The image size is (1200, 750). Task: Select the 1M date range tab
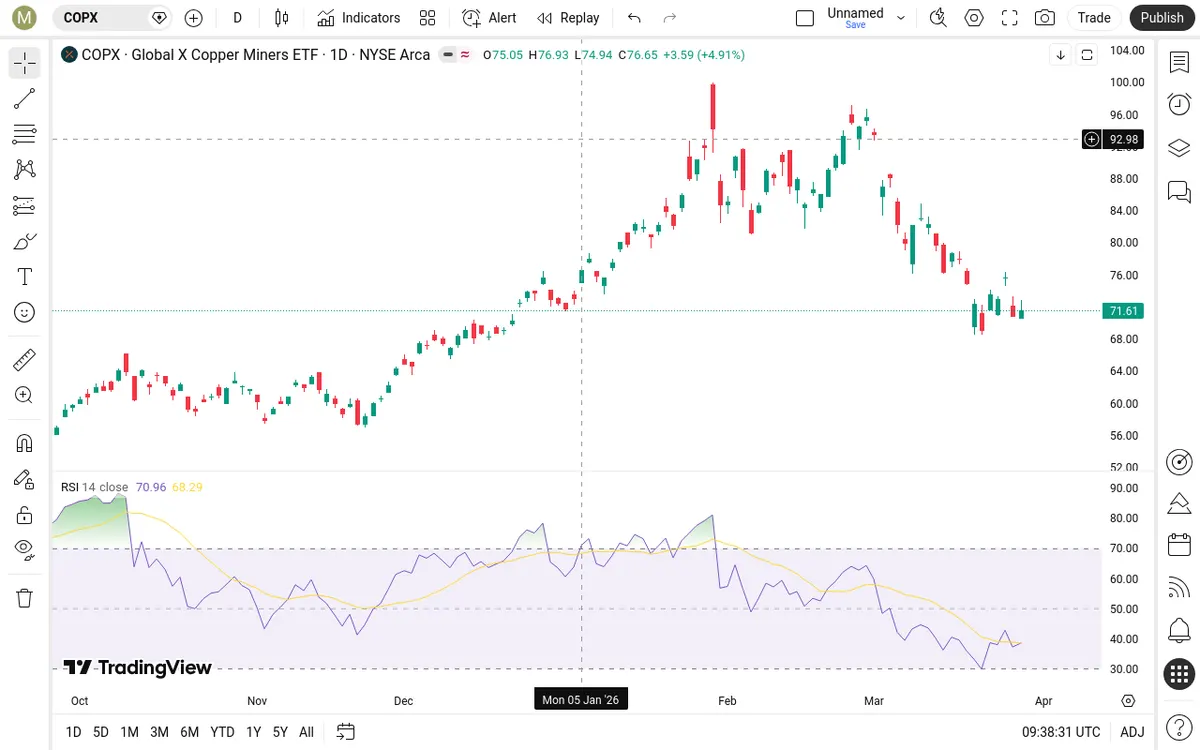click(x=129, y=732)
